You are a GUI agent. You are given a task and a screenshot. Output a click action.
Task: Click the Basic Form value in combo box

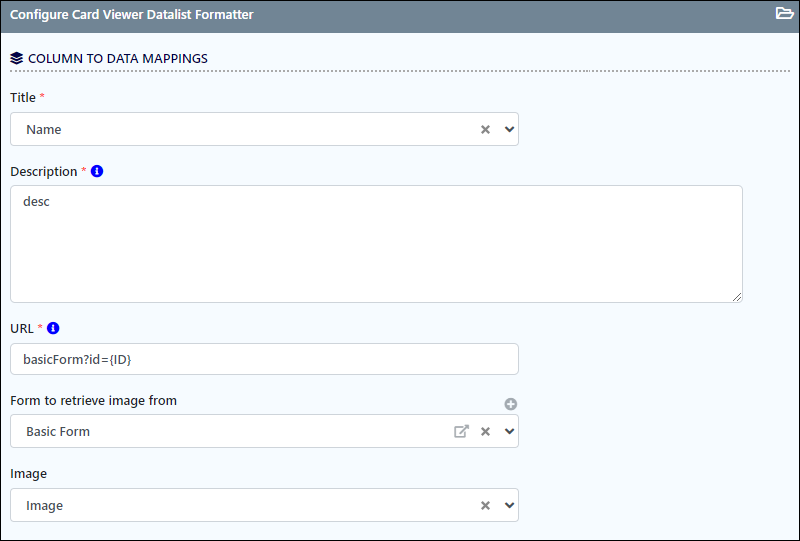coord(58,432)
